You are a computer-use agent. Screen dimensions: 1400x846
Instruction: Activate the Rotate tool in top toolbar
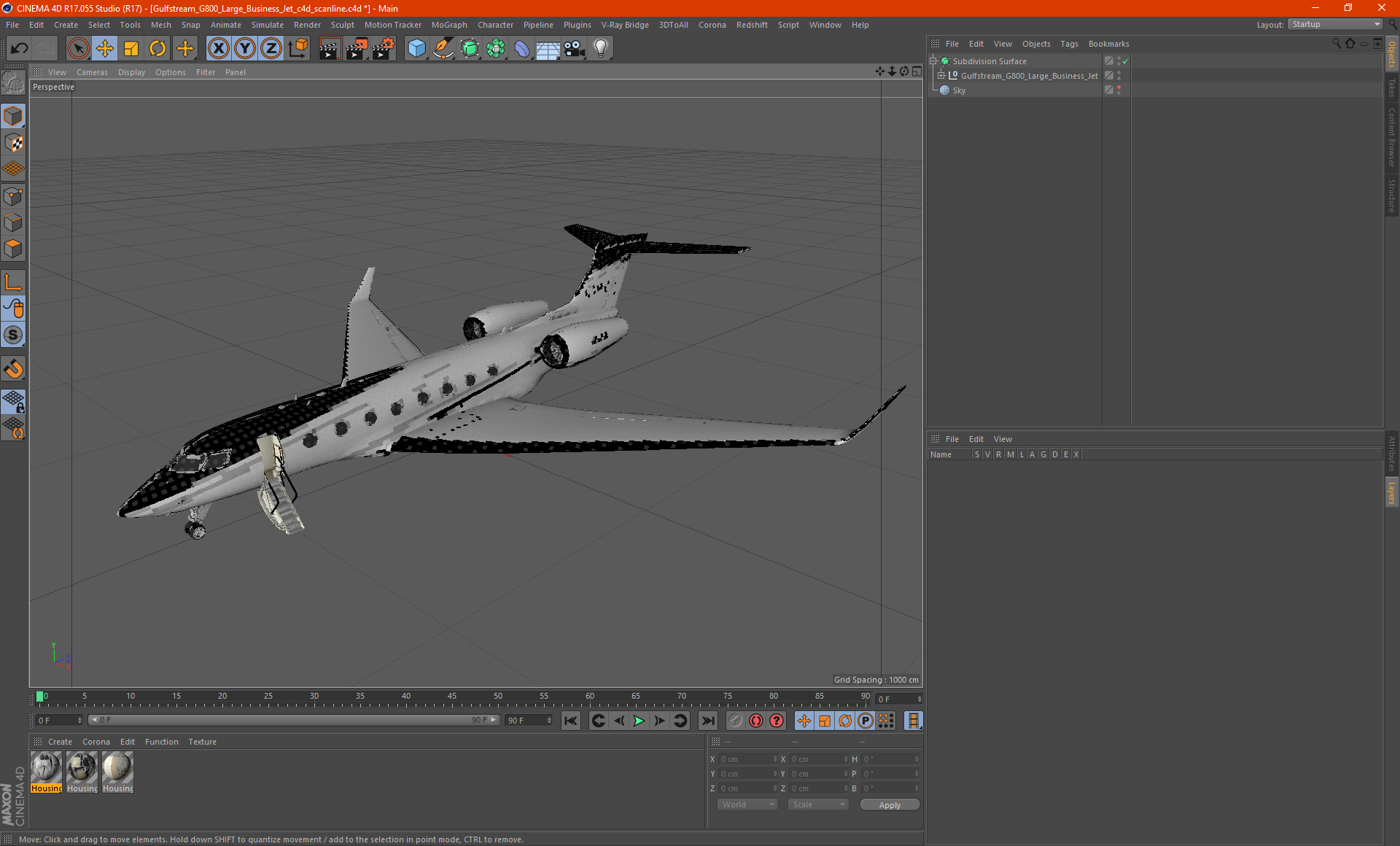(x=157, y=49)
